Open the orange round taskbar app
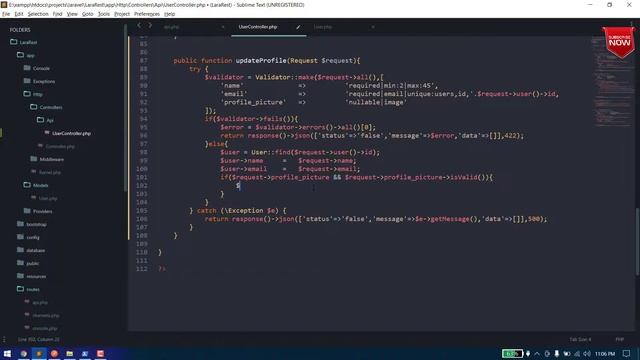640x360 pixels. pyautogui.click(x=54, y=354)
